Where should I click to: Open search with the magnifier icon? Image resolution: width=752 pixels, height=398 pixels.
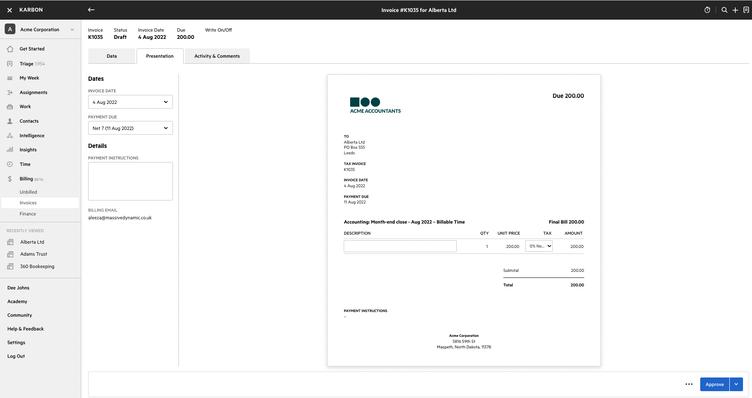724,10
